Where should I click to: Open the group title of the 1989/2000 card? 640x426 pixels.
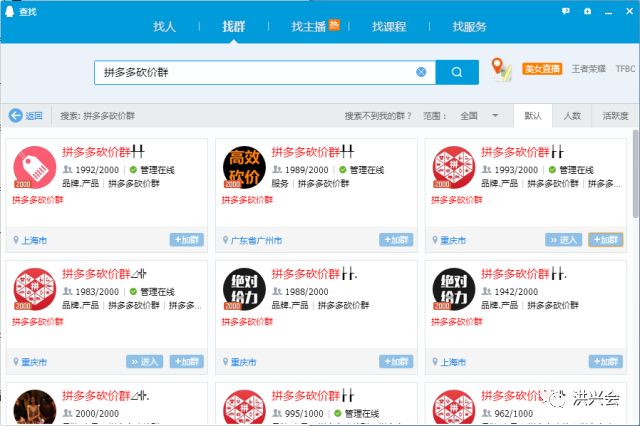[x=313, y=152]
